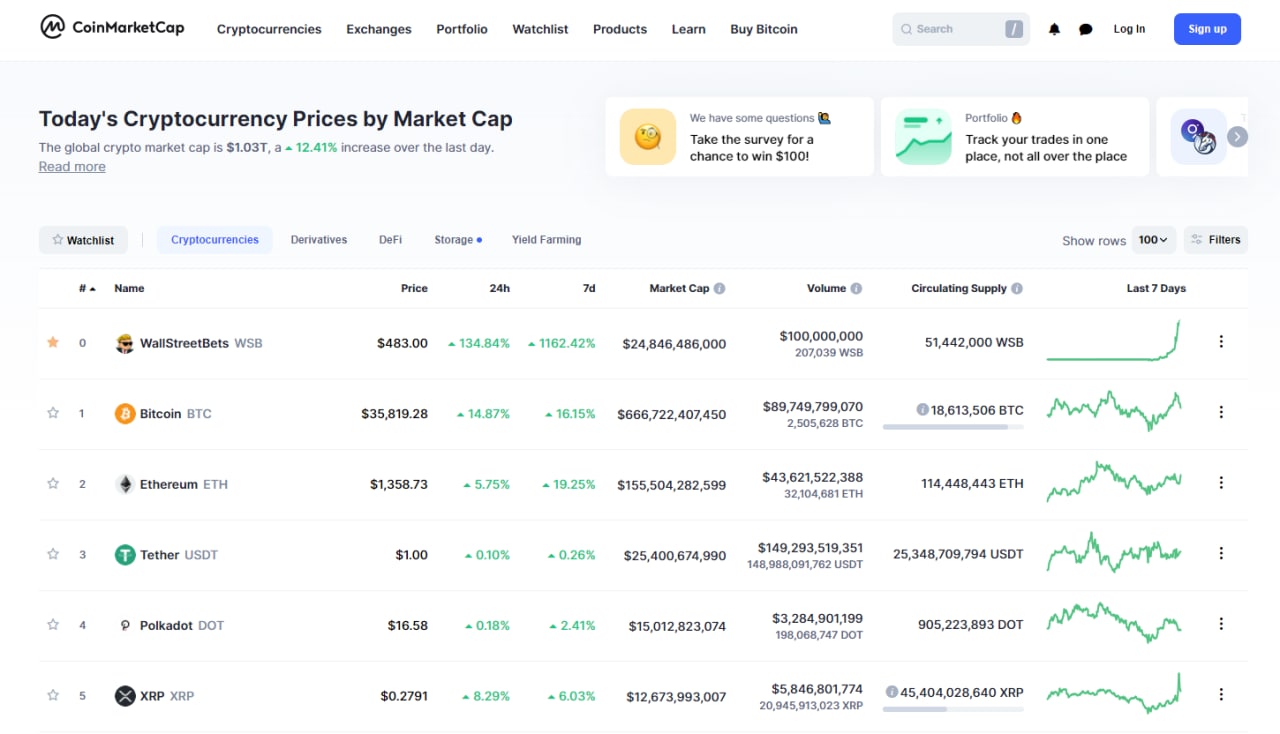Click info icon beside XRP supply
1280x734 pixels.
coord(891,691)
